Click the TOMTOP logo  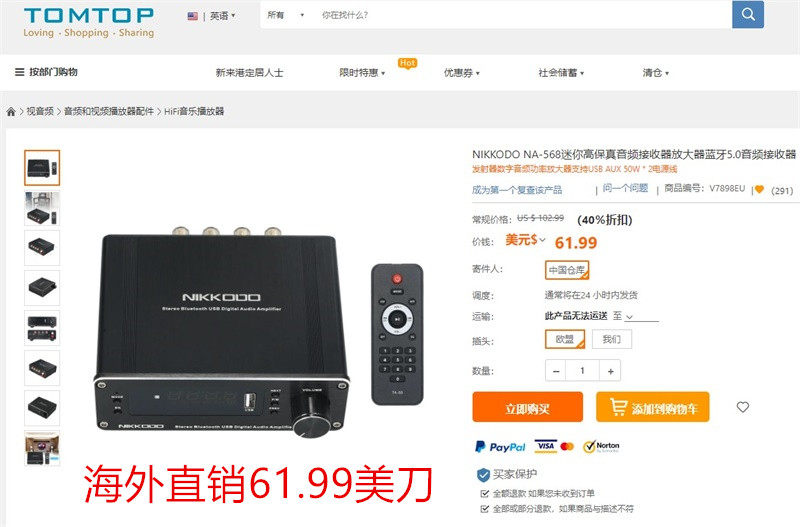89,22
